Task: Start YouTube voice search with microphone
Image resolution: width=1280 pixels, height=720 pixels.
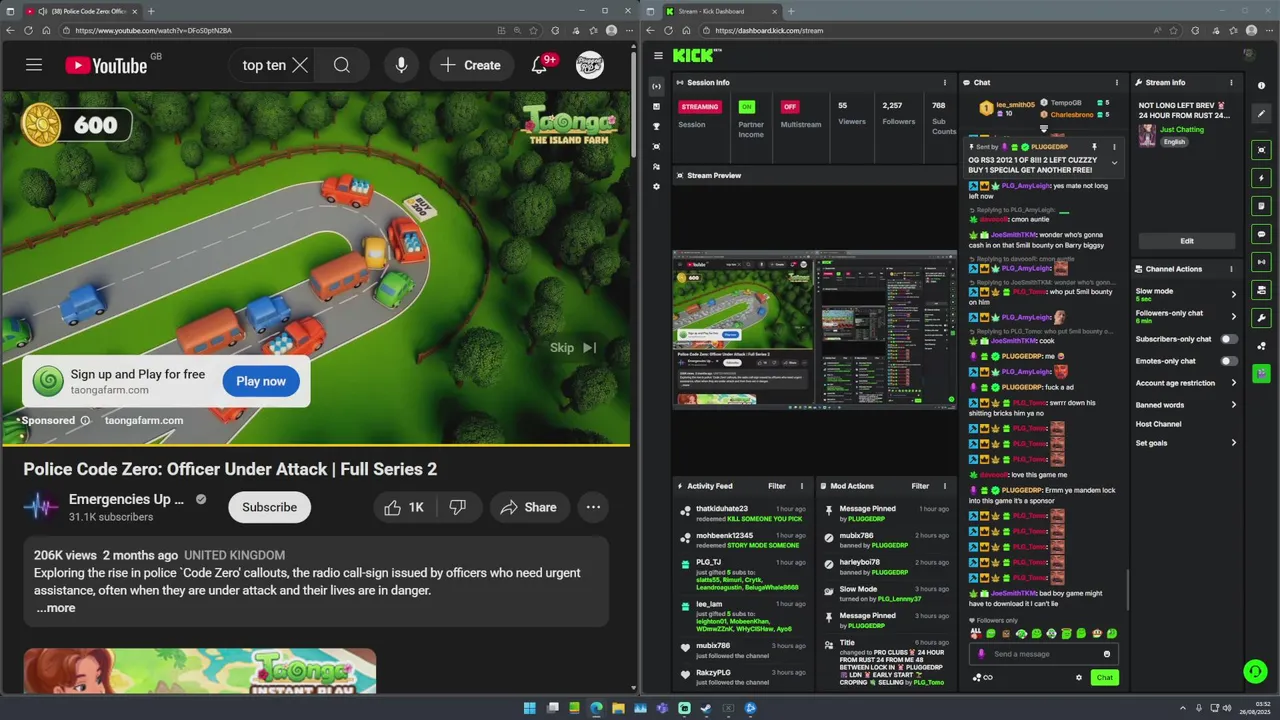Action: (401, 65)
